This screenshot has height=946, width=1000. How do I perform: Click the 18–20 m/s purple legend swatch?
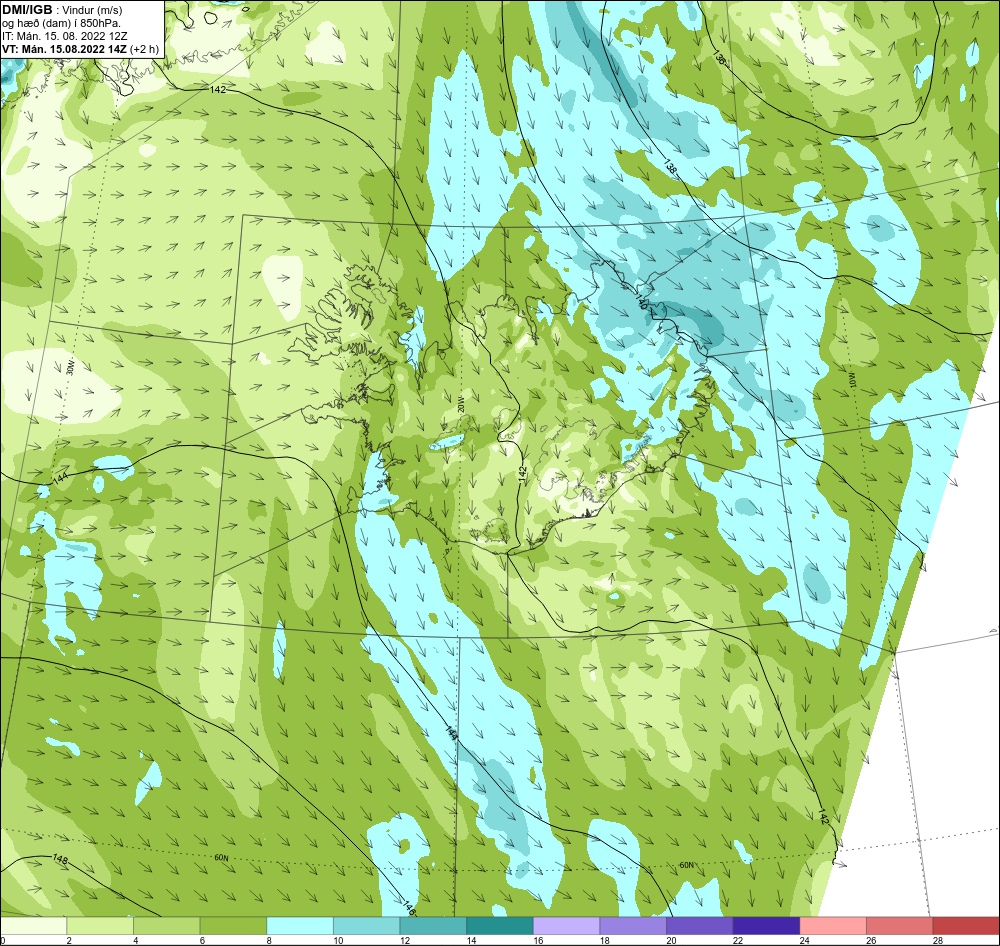coord(633,926)
